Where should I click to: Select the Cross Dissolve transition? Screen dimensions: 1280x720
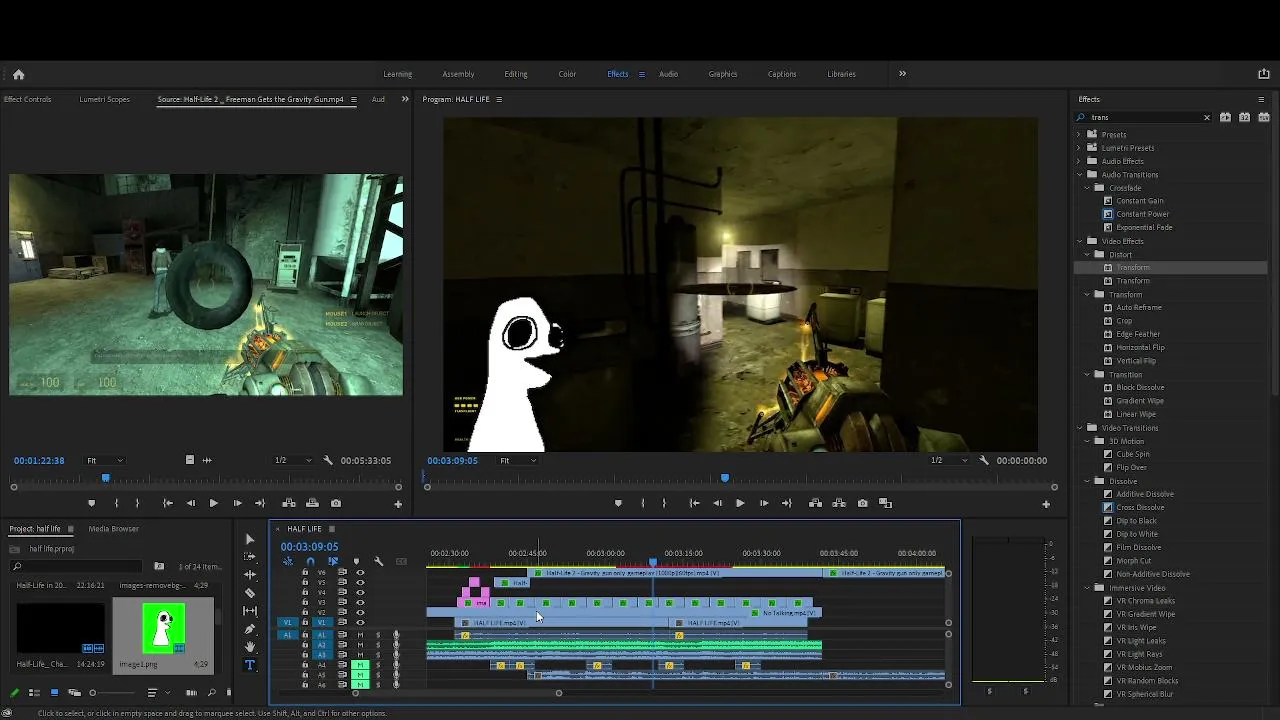1140,507
